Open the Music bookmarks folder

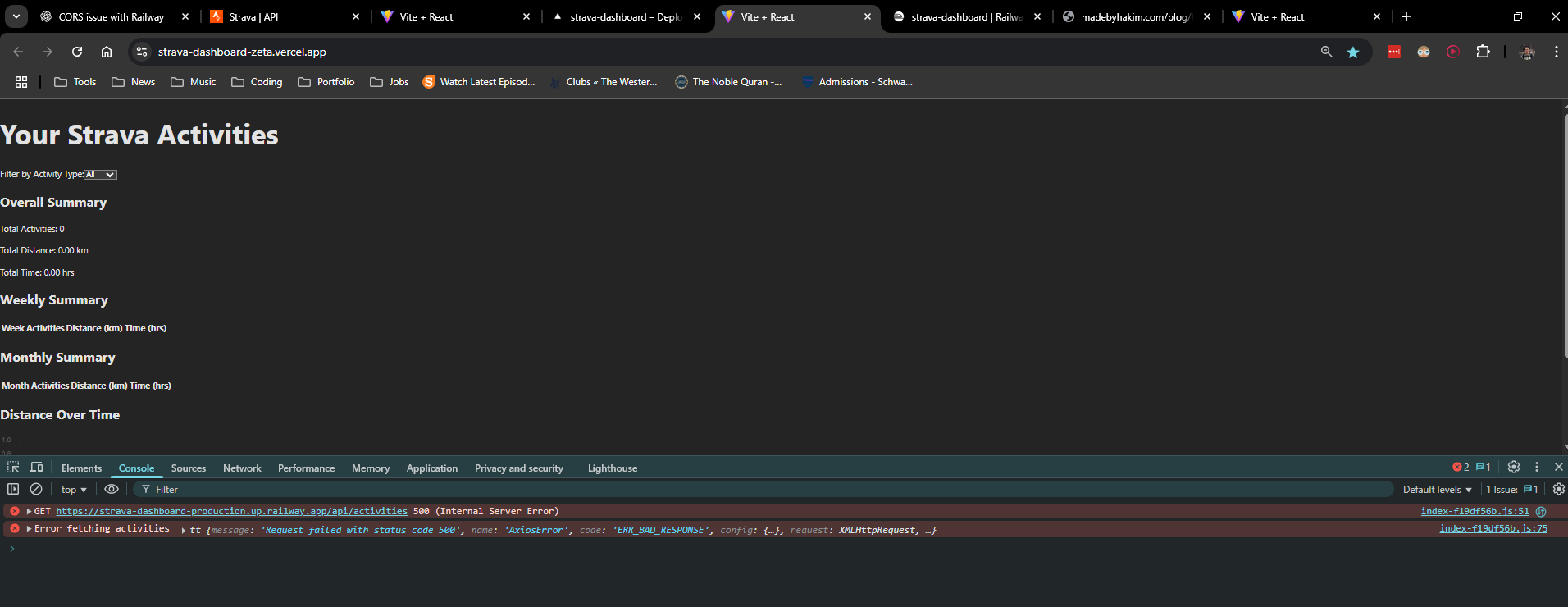194,82
